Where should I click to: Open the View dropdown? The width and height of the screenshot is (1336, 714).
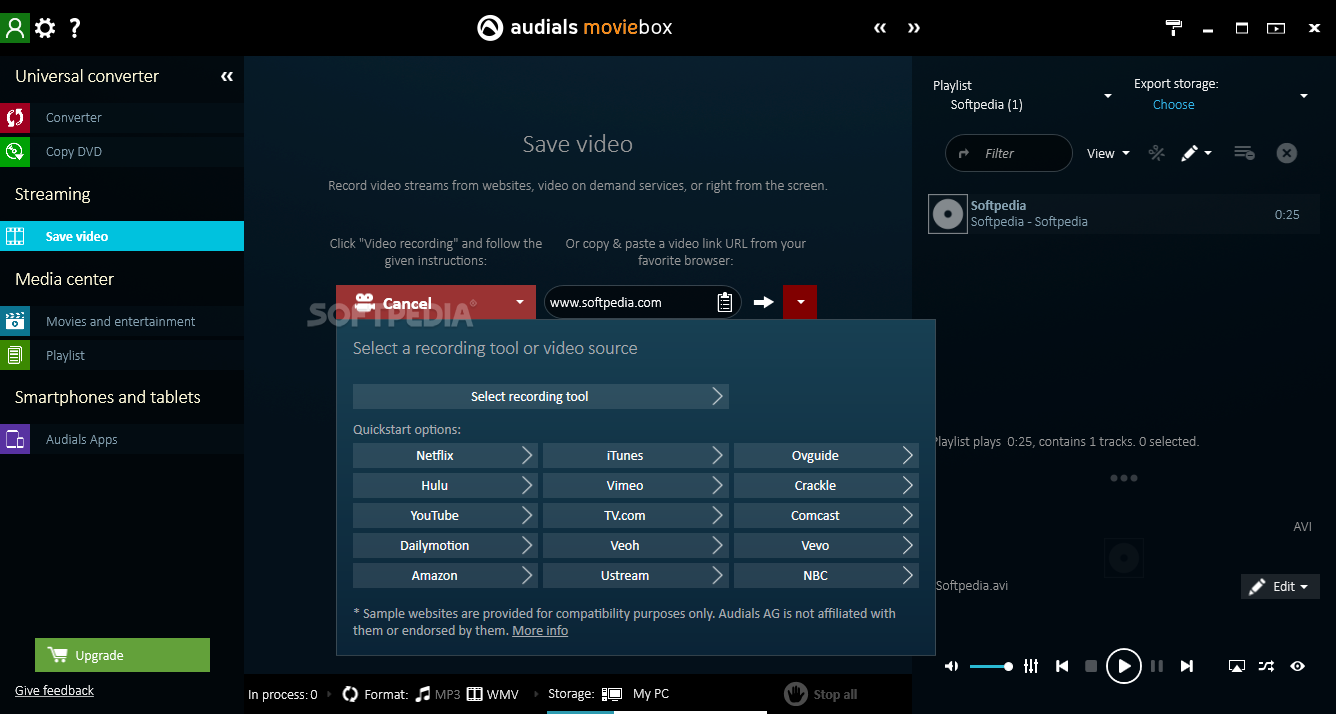[1108, 153]
